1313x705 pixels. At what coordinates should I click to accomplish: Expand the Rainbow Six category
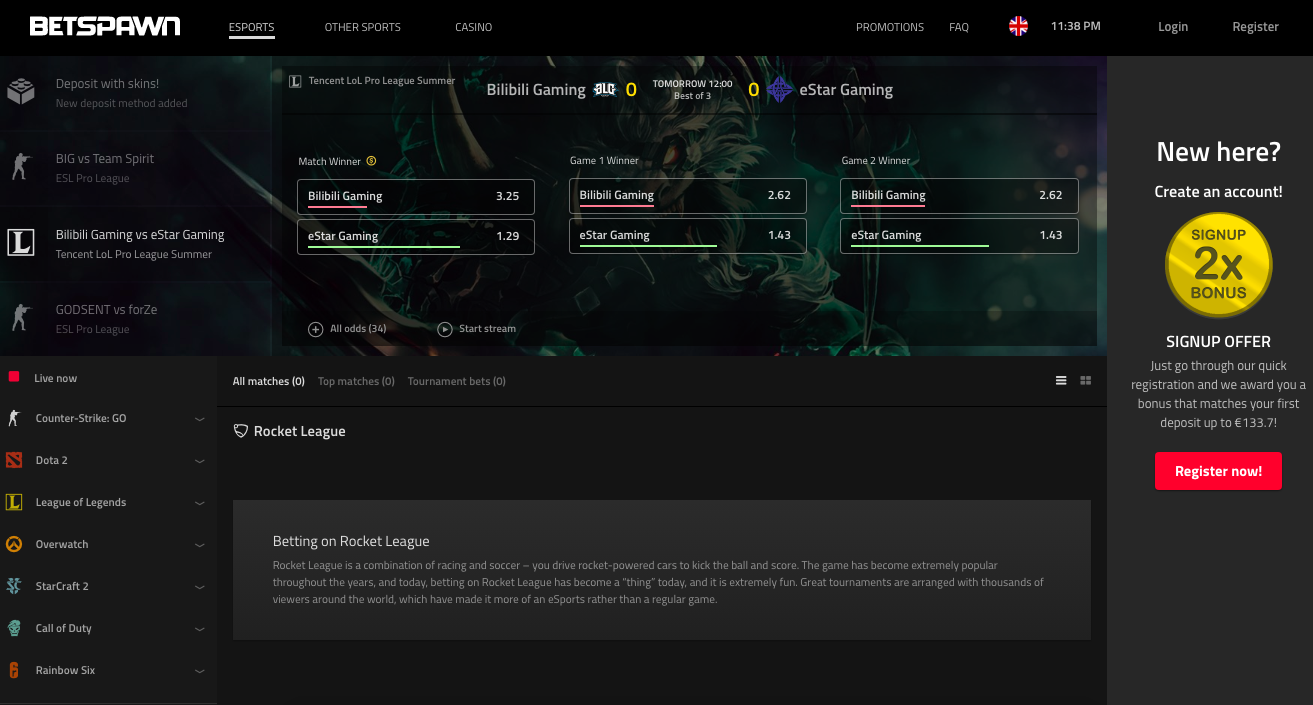(200, 671)
